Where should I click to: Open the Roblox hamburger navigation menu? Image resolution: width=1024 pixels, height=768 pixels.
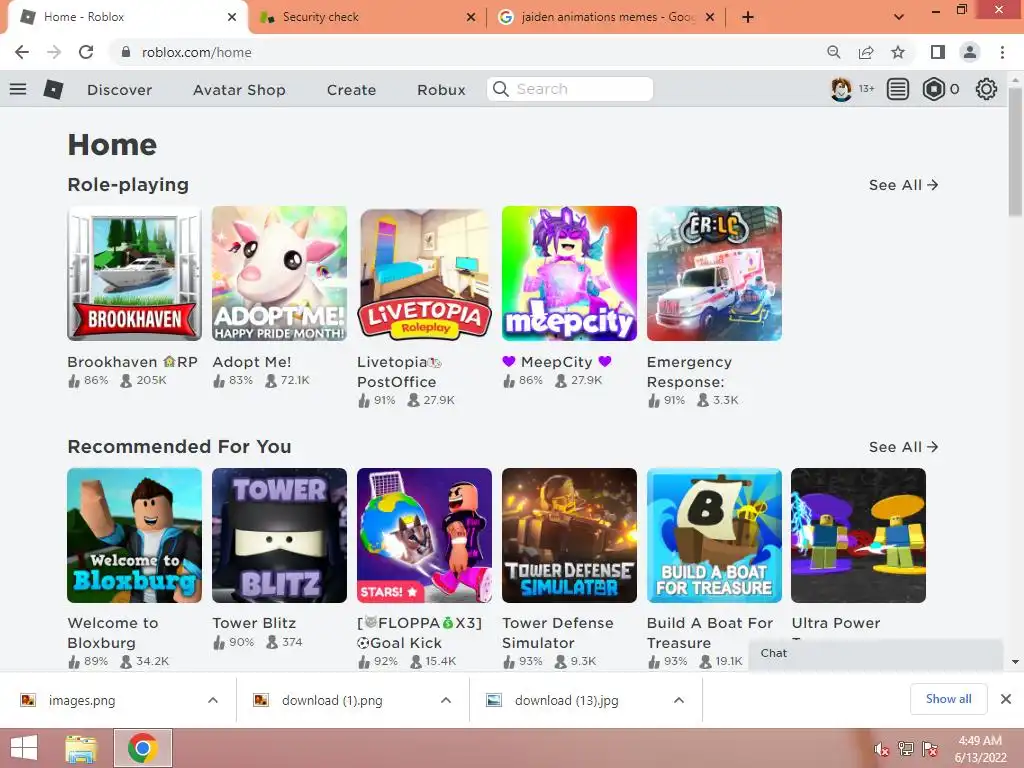click(18, 89)
